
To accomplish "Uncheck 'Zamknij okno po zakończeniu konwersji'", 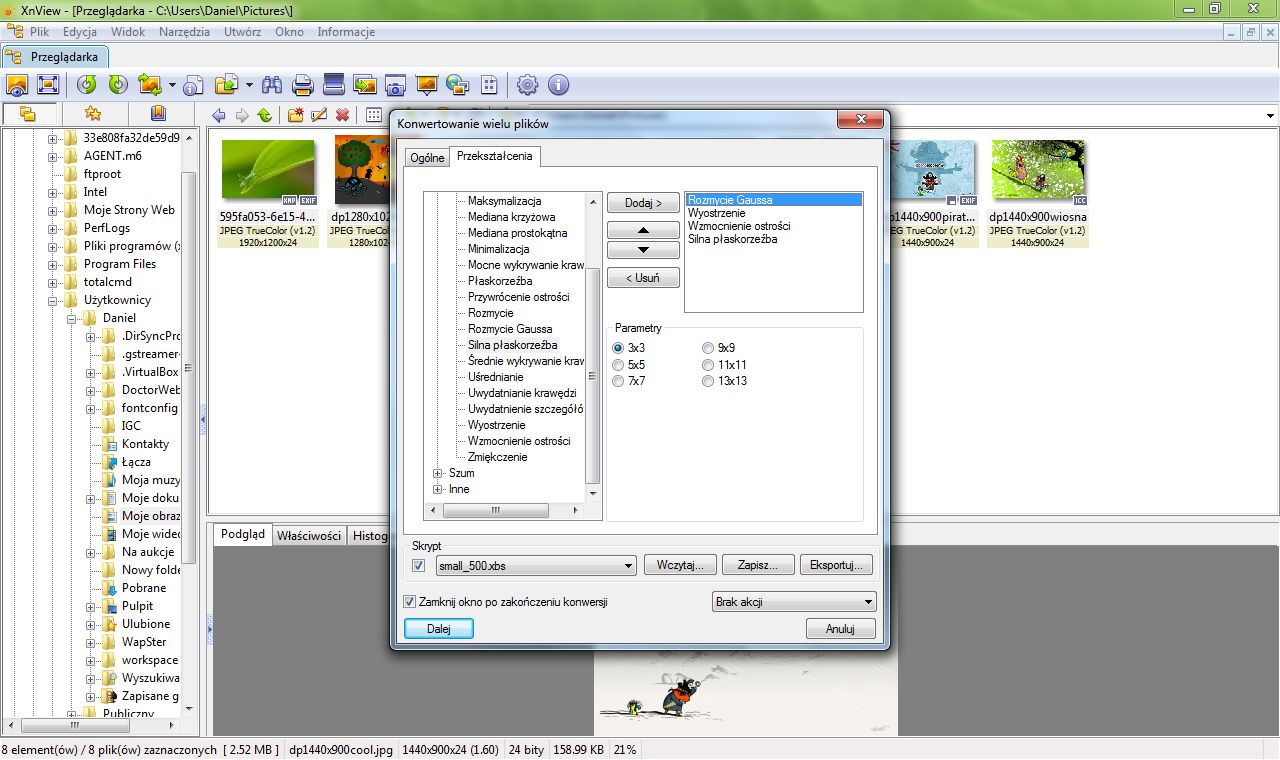I will (x=409, y=602).
